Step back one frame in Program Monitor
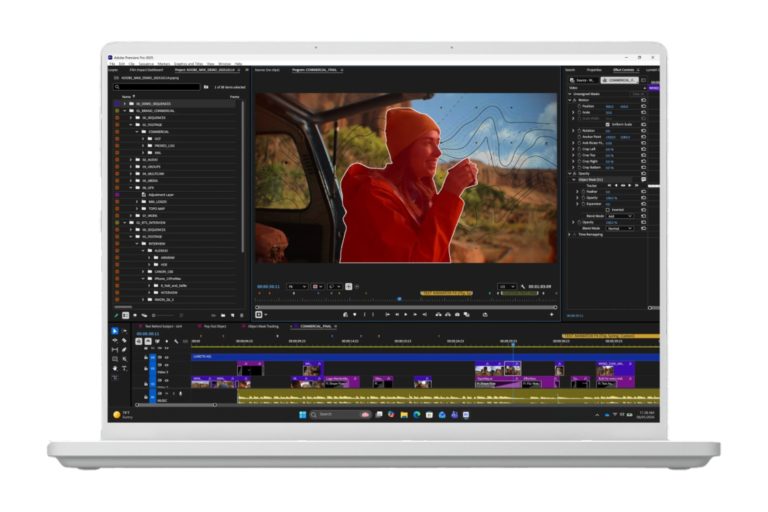Image resolution: width=768 pixels, height=512 pixels. [397, 315]
